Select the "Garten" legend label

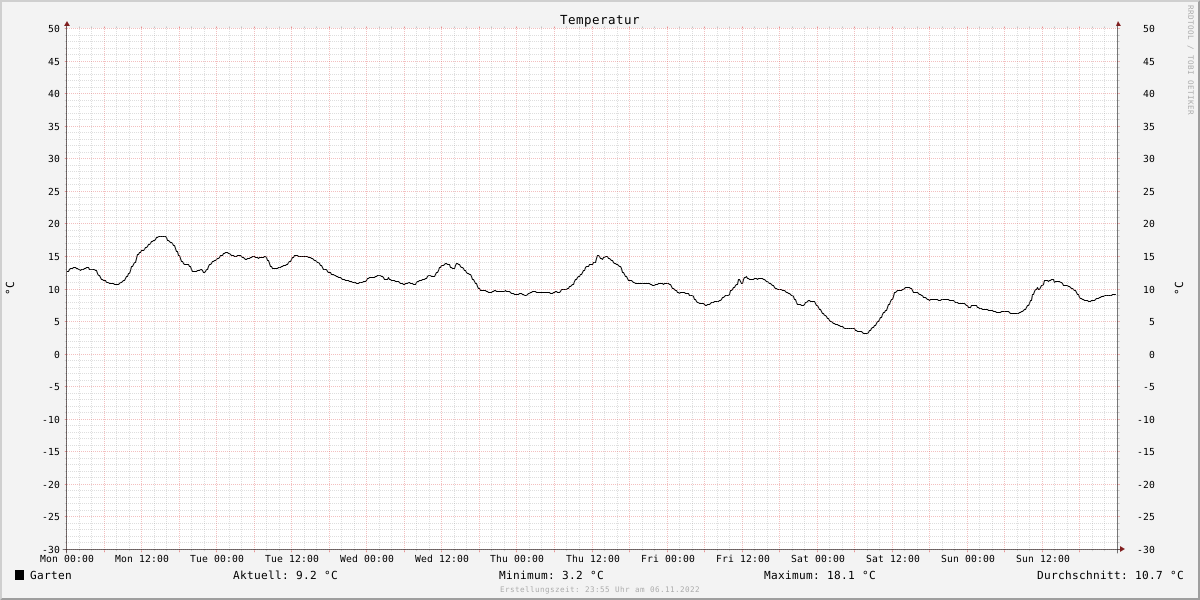(x=51, y=575)
